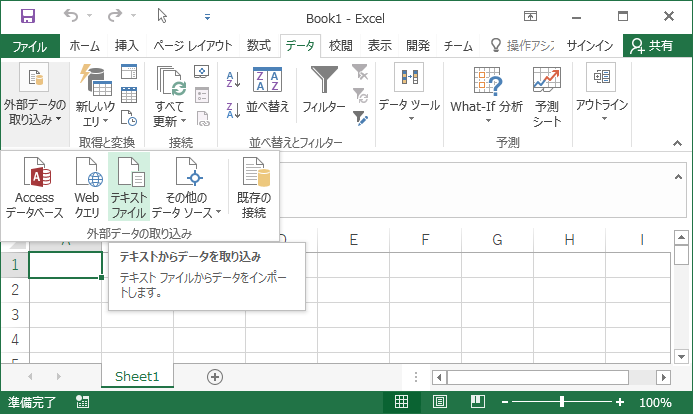Collapse the formula bar chevron
The width and height of the screenshot is (693, 414).
coord(678,177)
